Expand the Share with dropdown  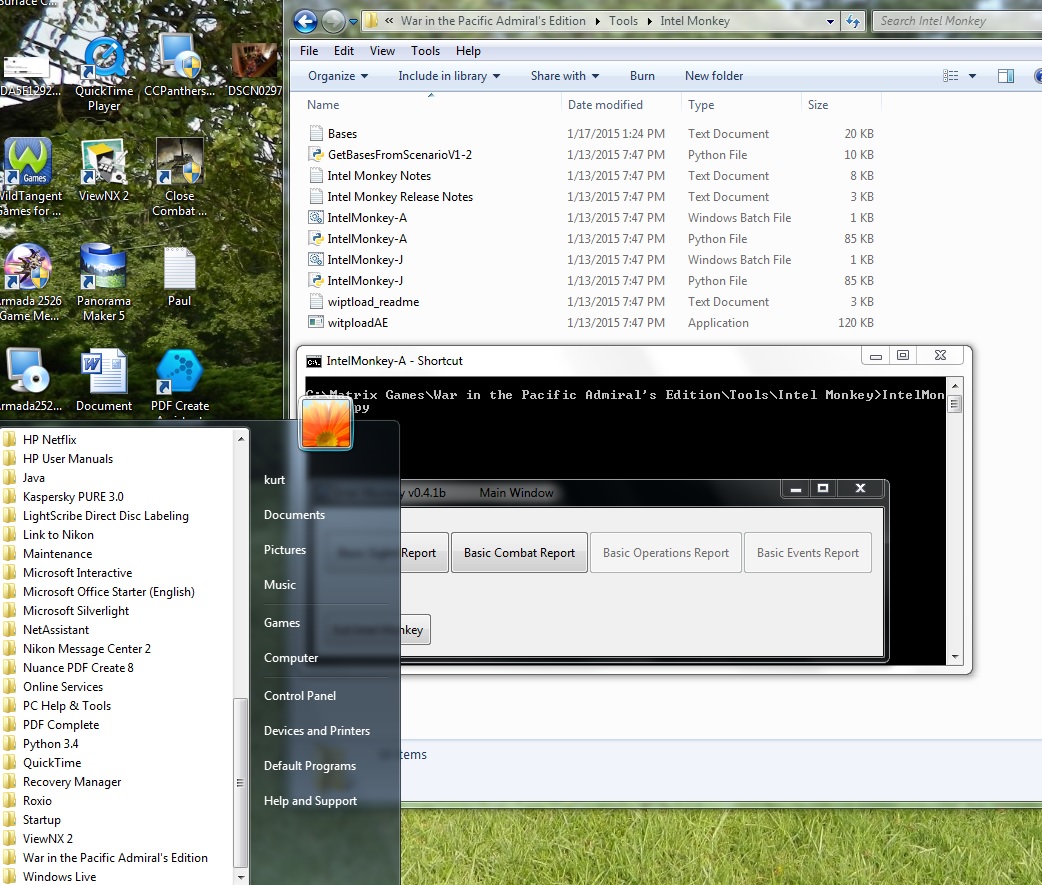tap(565, 76)
